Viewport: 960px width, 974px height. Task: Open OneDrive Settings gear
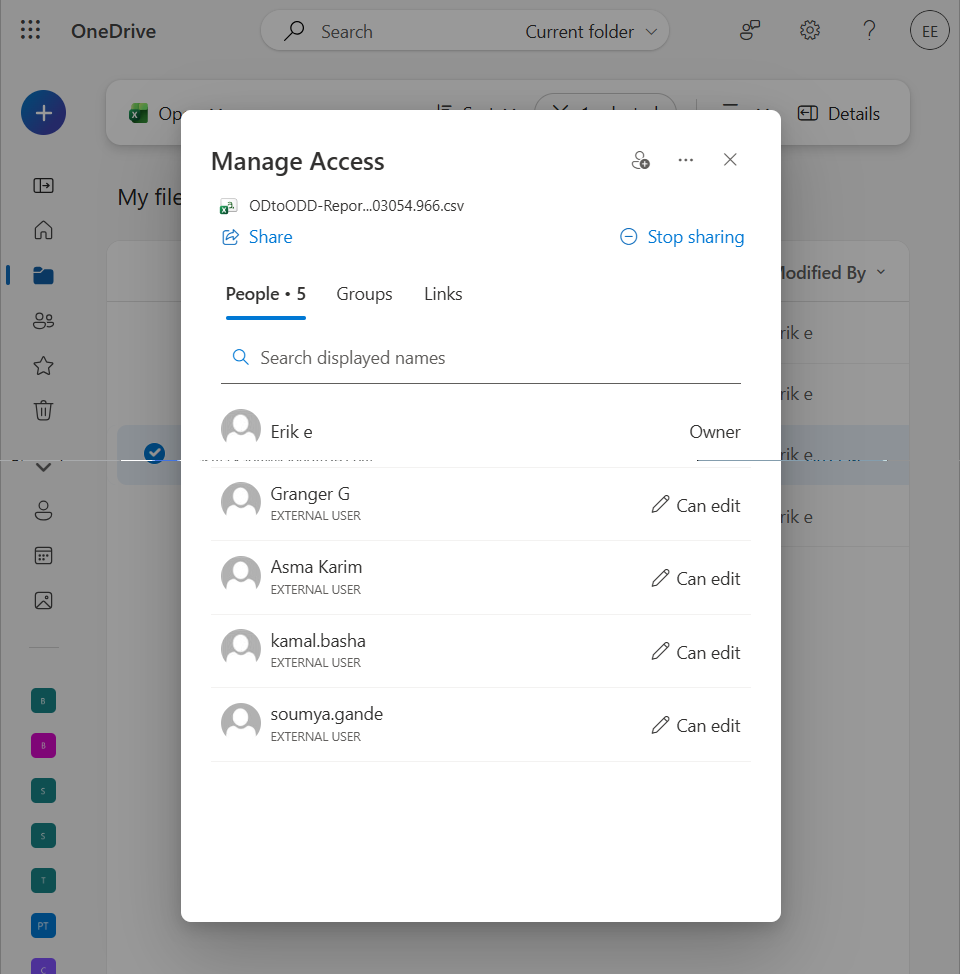click(x=809, y=30)
